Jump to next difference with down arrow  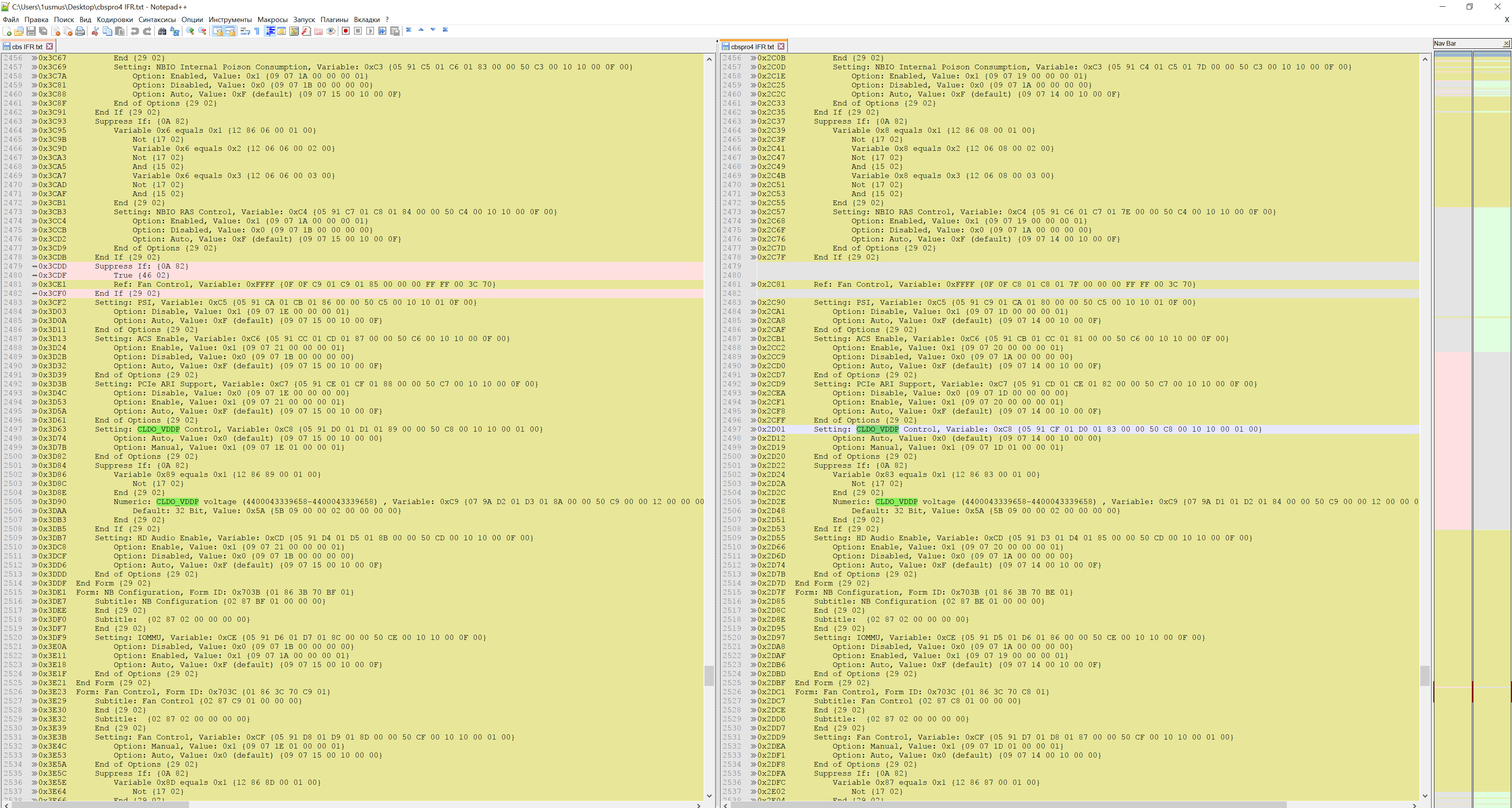pyautogui.click(x=433, y=30)
